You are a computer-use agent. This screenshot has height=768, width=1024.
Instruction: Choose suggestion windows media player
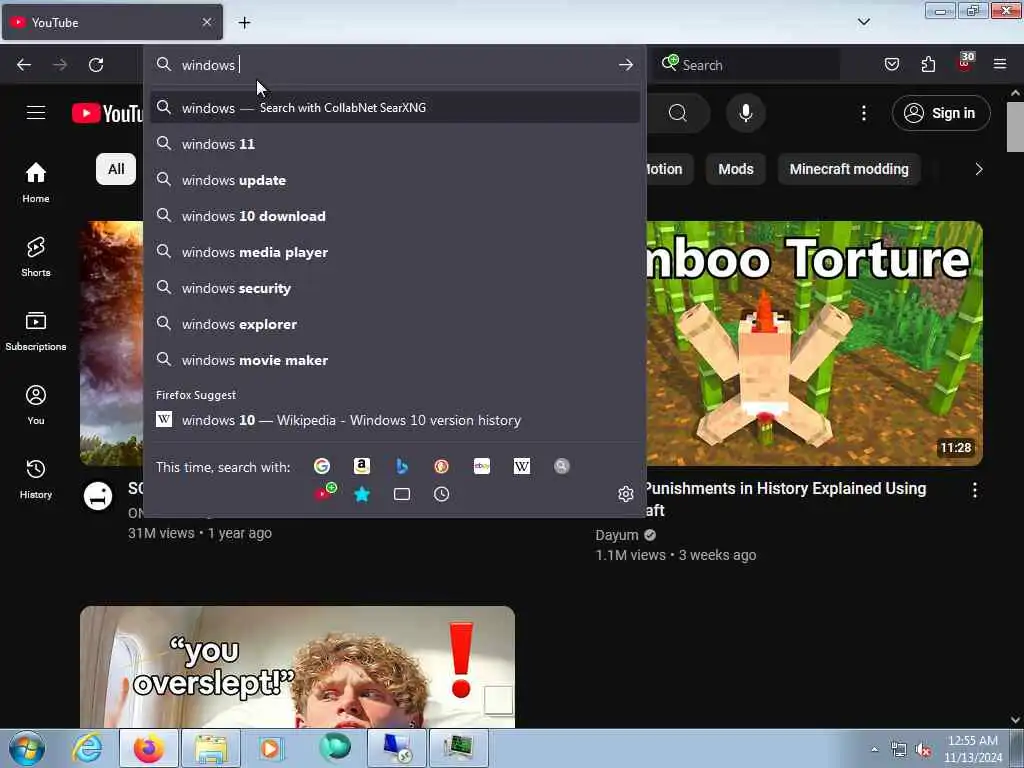pos(395,251)
